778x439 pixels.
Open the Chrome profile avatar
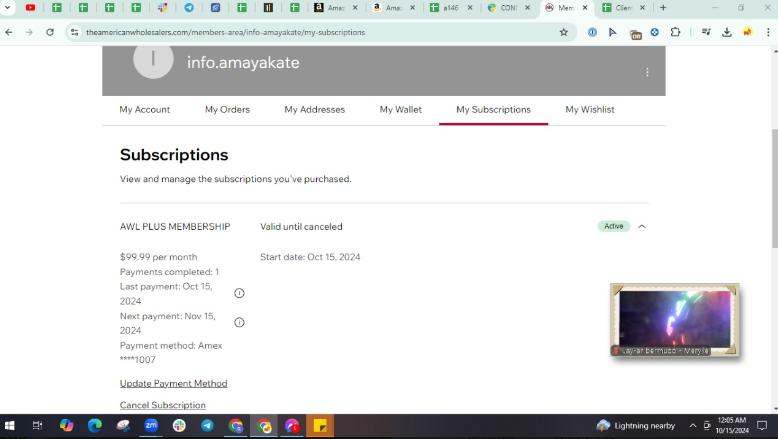click(x=747, y=32)
